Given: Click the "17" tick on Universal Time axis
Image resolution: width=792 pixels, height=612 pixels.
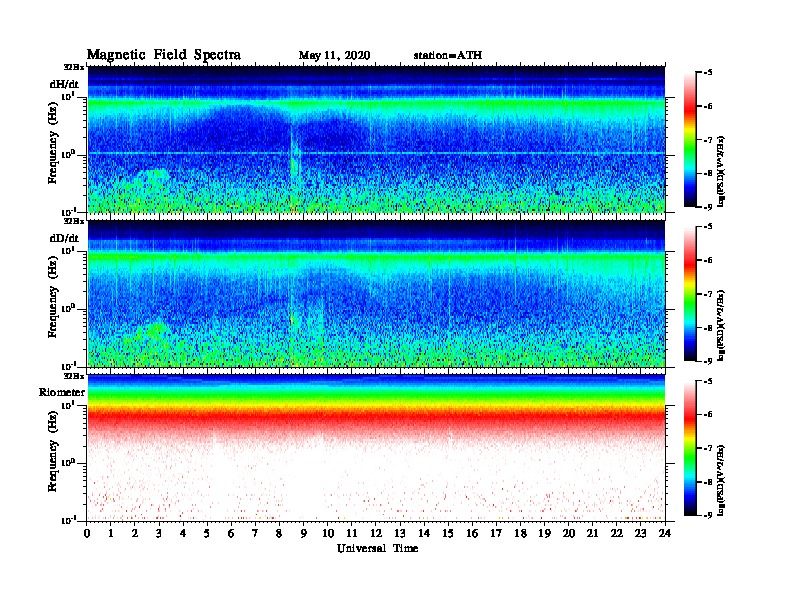Looking at the screenshot, I should click(x=497, y=533).
